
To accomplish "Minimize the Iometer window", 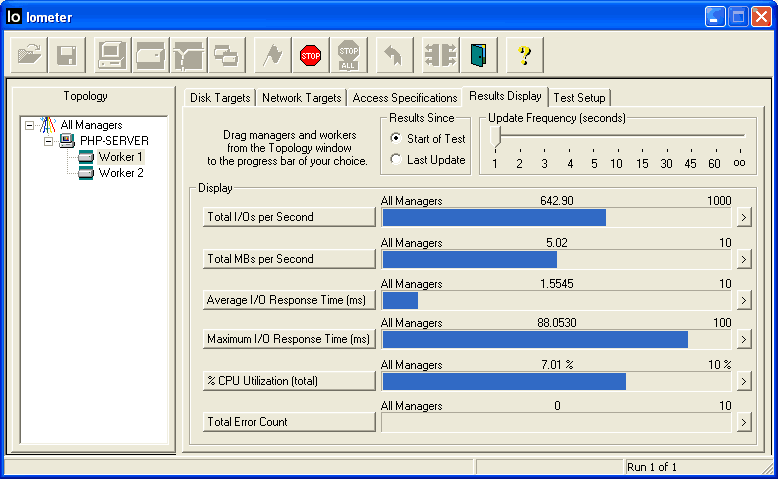I will (x=715, y=17).
